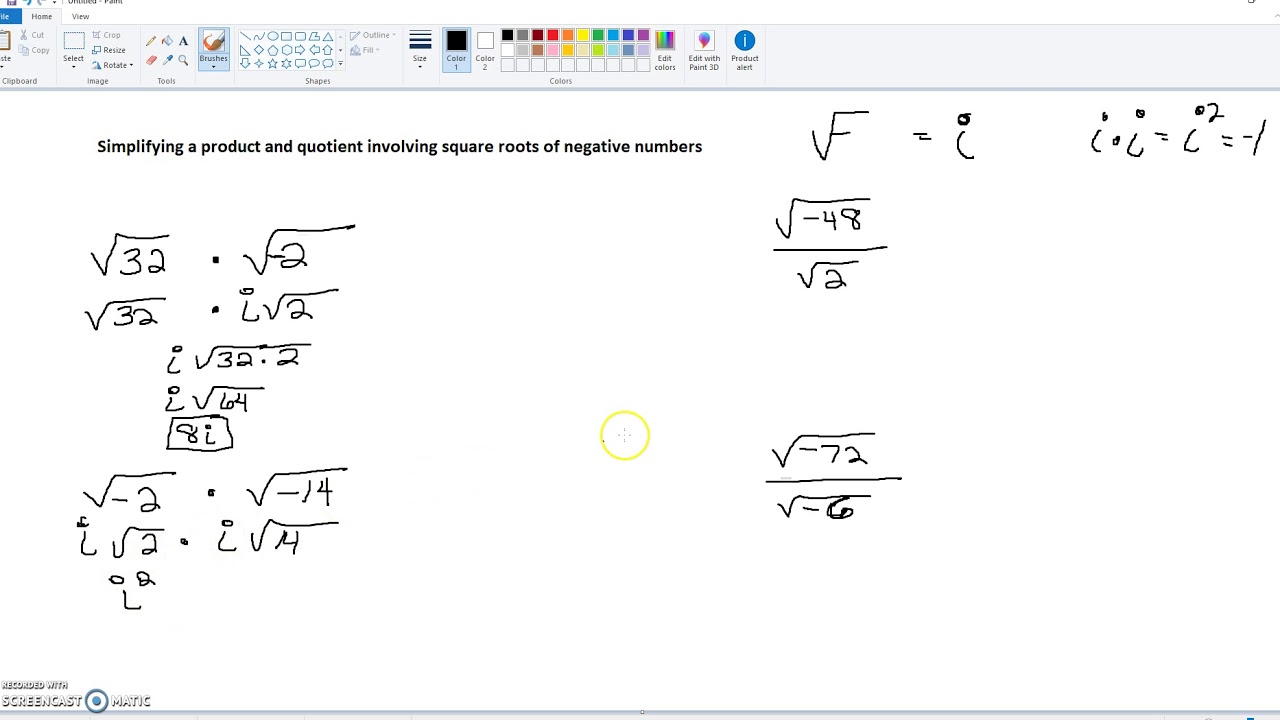Click the Resize button

(109, 50)
